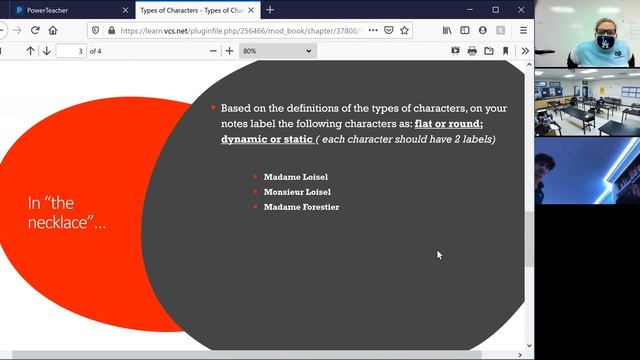Switch to presentation mode icon
This screenshot has width=640, height=360.
455,51
